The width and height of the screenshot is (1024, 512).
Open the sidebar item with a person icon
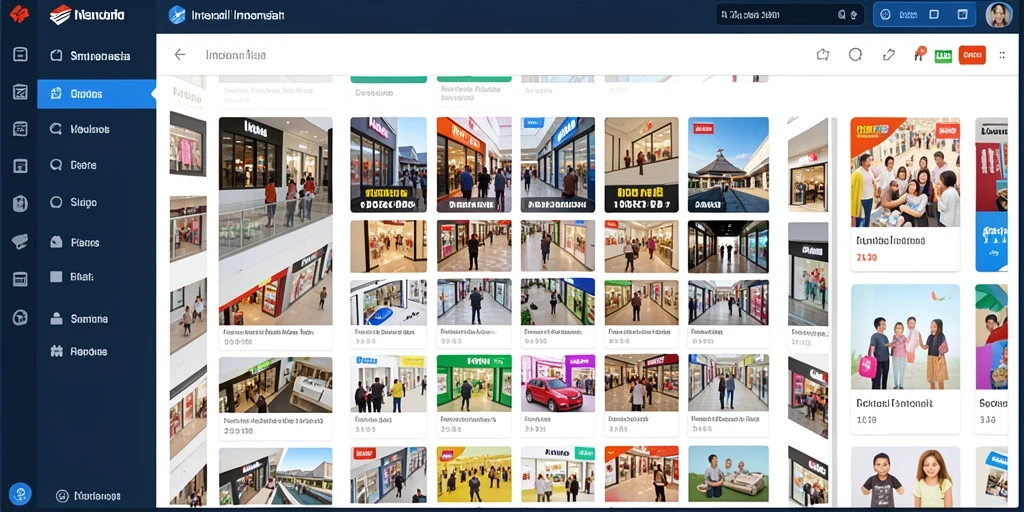(x=97, y=319)
